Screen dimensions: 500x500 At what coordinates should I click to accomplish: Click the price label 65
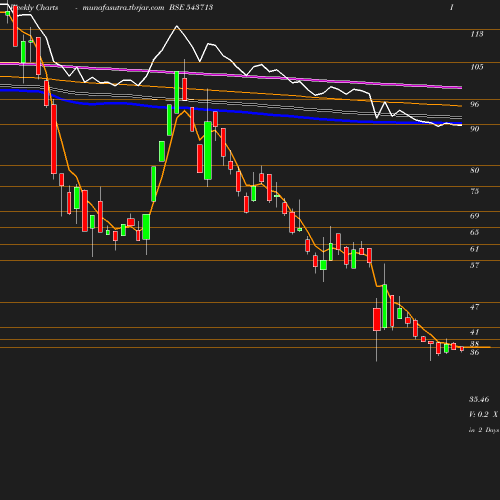click(x=474, y=232)
